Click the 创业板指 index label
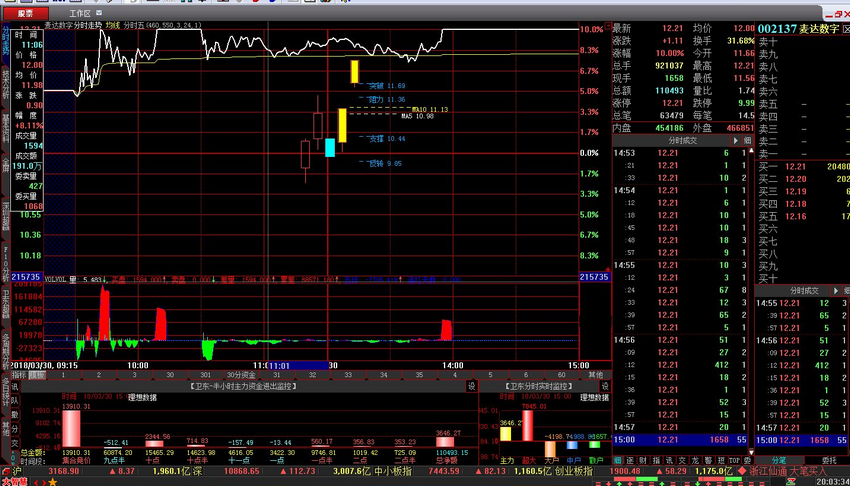 pyautogui.click(x=574, y=471)
